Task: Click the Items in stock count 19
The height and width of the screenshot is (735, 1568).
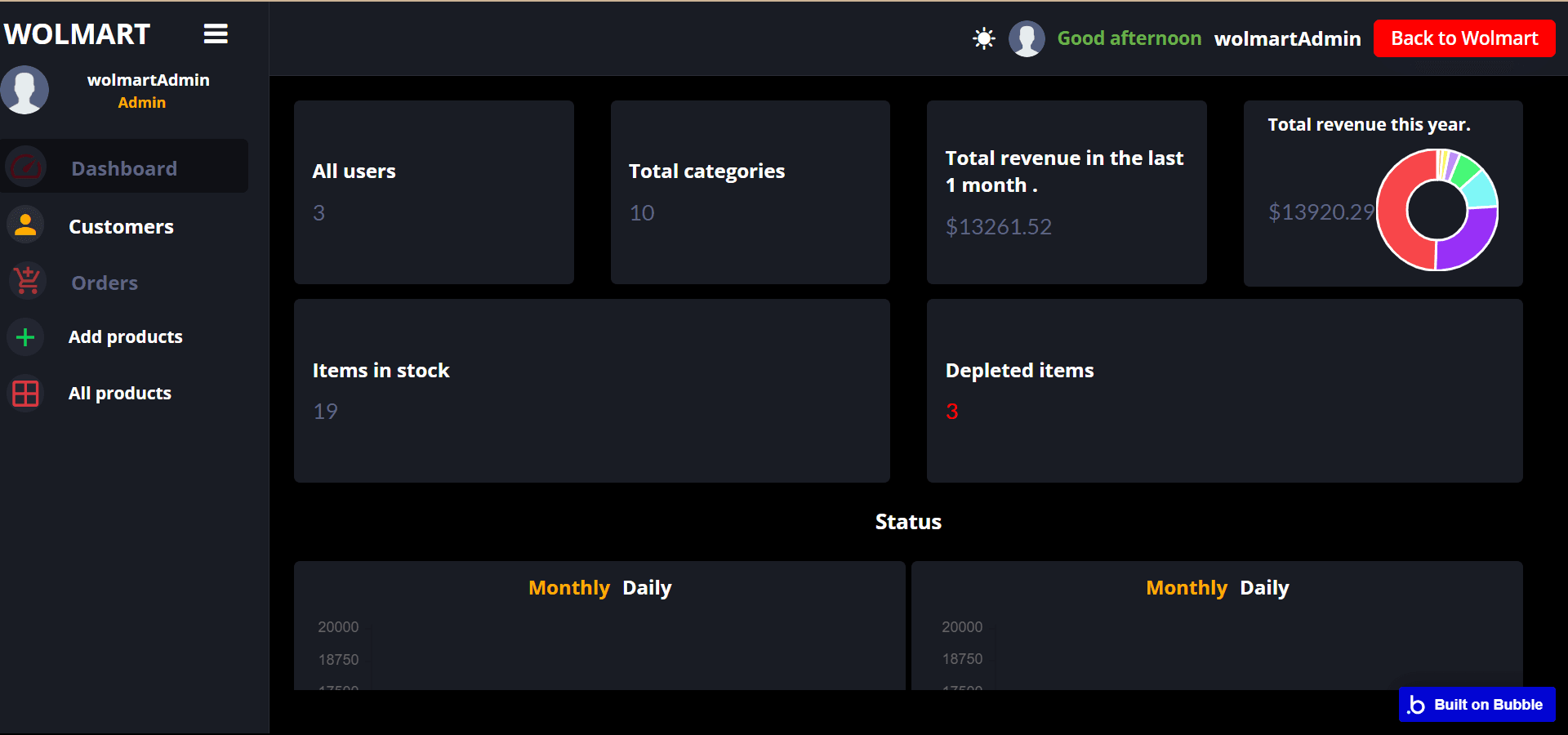Action: pyautogui.click(x=325, y=412)
